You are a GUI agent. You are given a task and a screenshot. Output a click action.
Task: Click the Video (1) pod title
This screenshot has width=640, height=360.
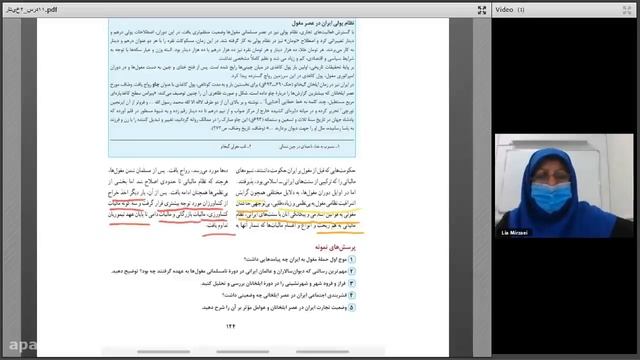coord(510,10)
